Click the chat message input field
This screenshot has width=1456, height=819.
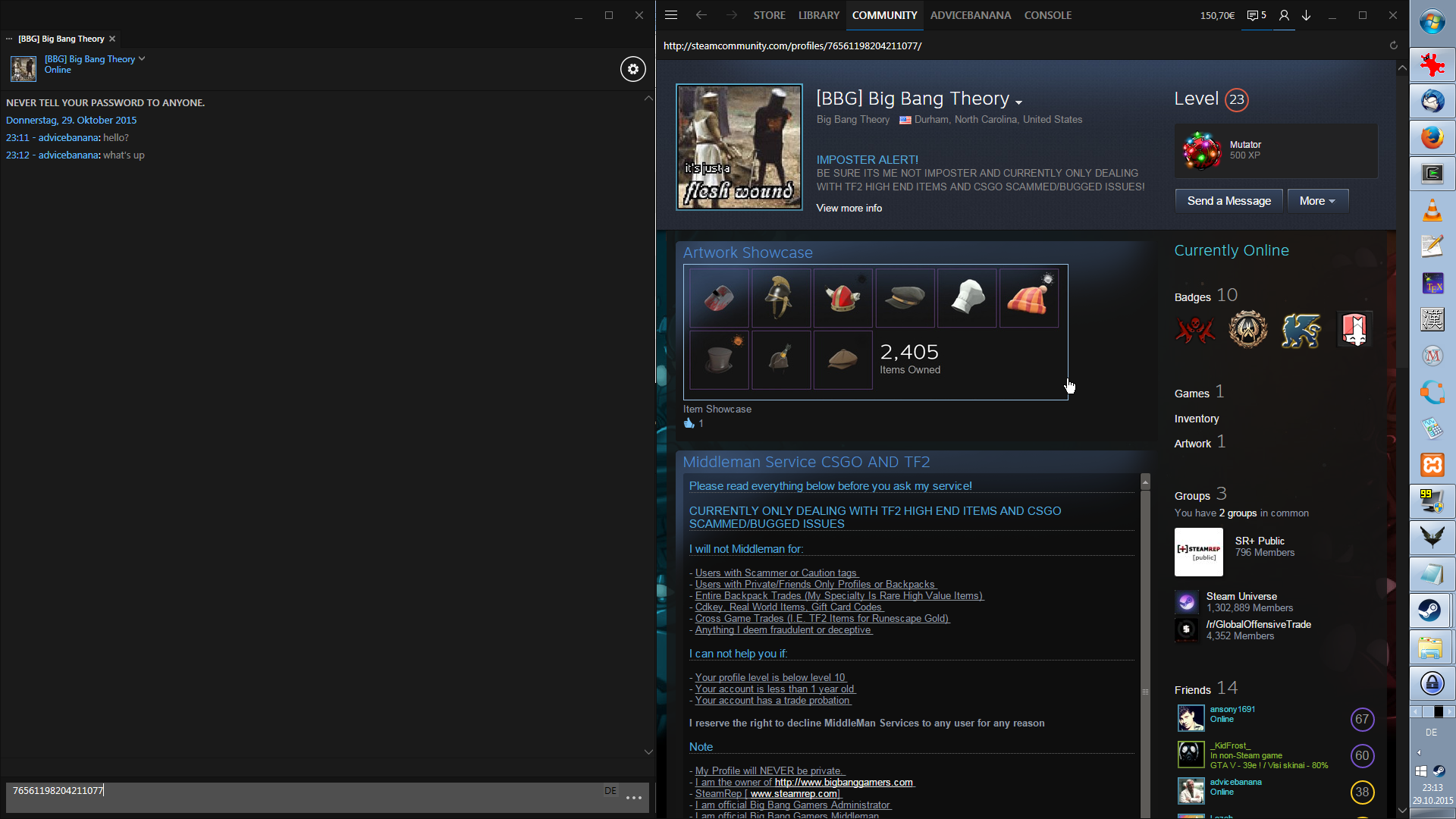pos(303,796)
